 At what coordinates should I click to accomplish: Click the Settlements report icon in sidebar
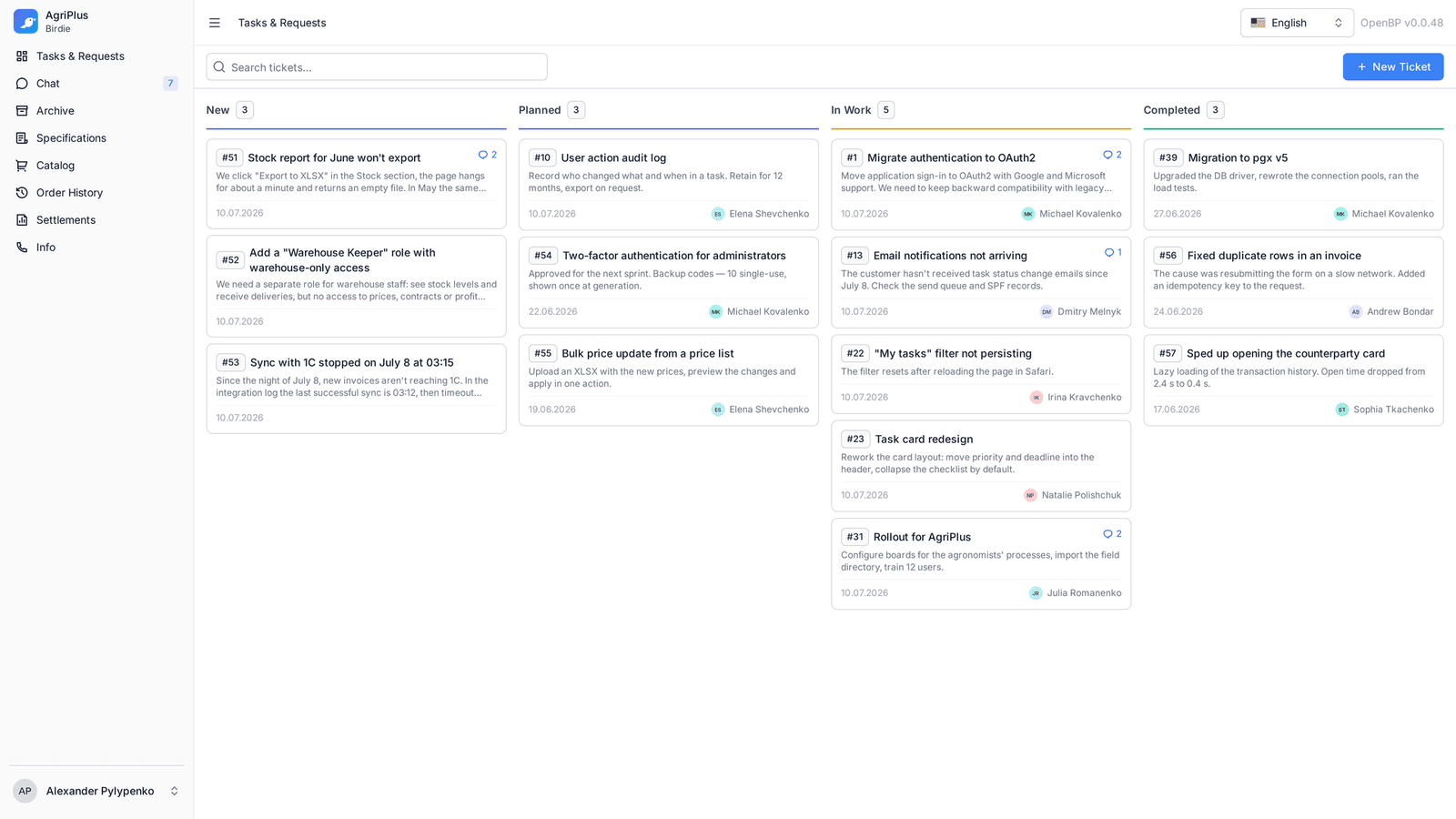22,220
